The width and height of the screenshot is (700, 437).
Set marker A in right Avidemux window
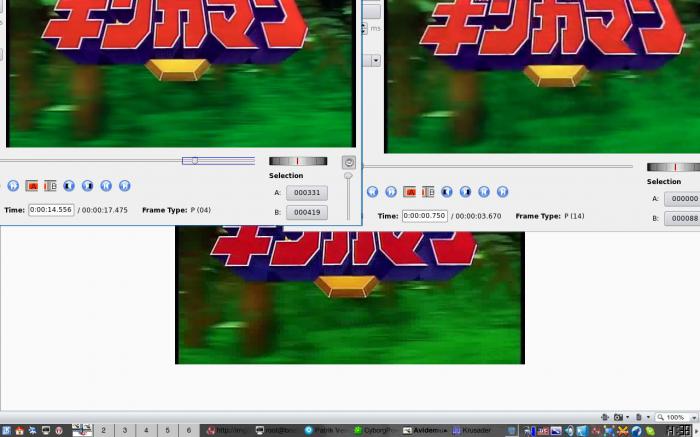[x=409, y=192]
